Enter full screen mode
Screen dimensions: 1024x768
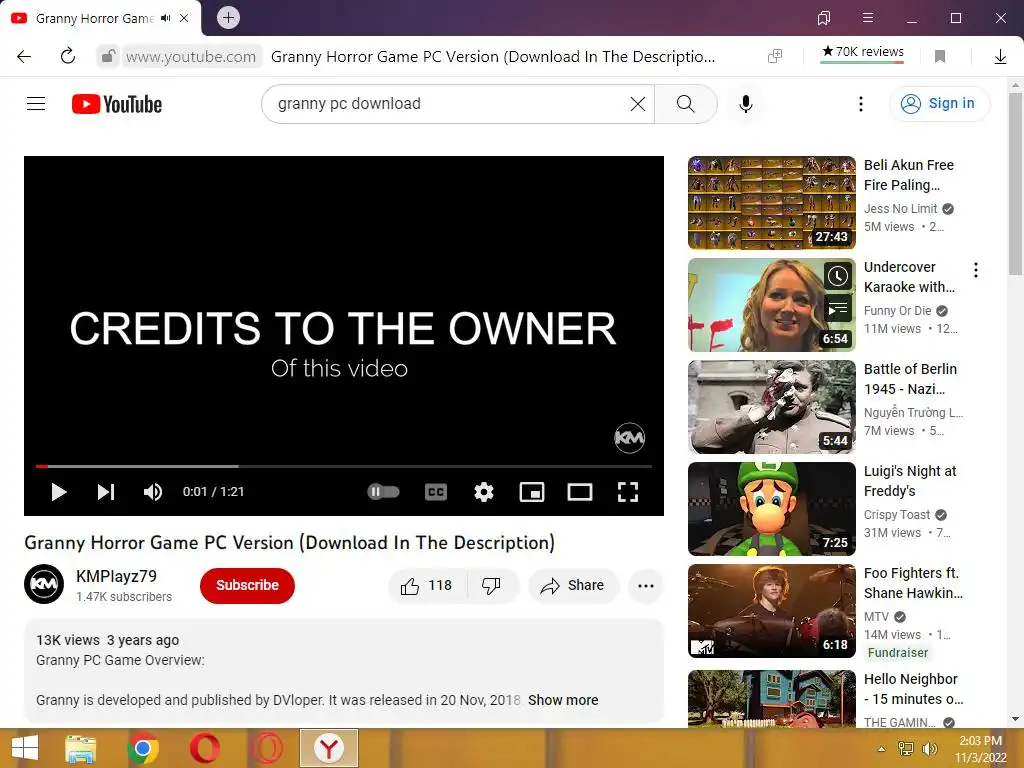[x=628, y=492]
